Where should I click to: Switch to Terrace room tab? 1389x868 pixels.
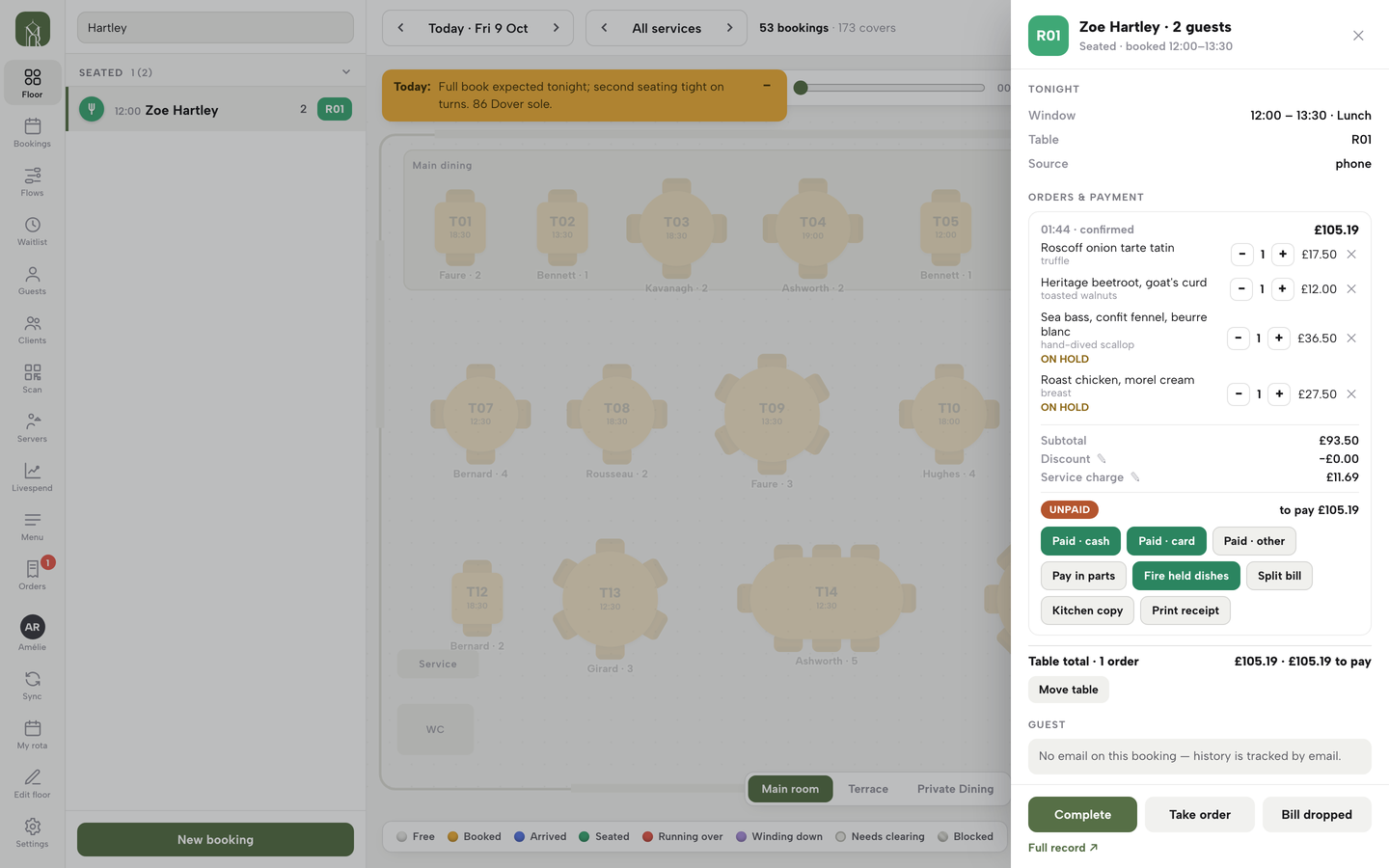pyautogui.click(x=868, y=789)
